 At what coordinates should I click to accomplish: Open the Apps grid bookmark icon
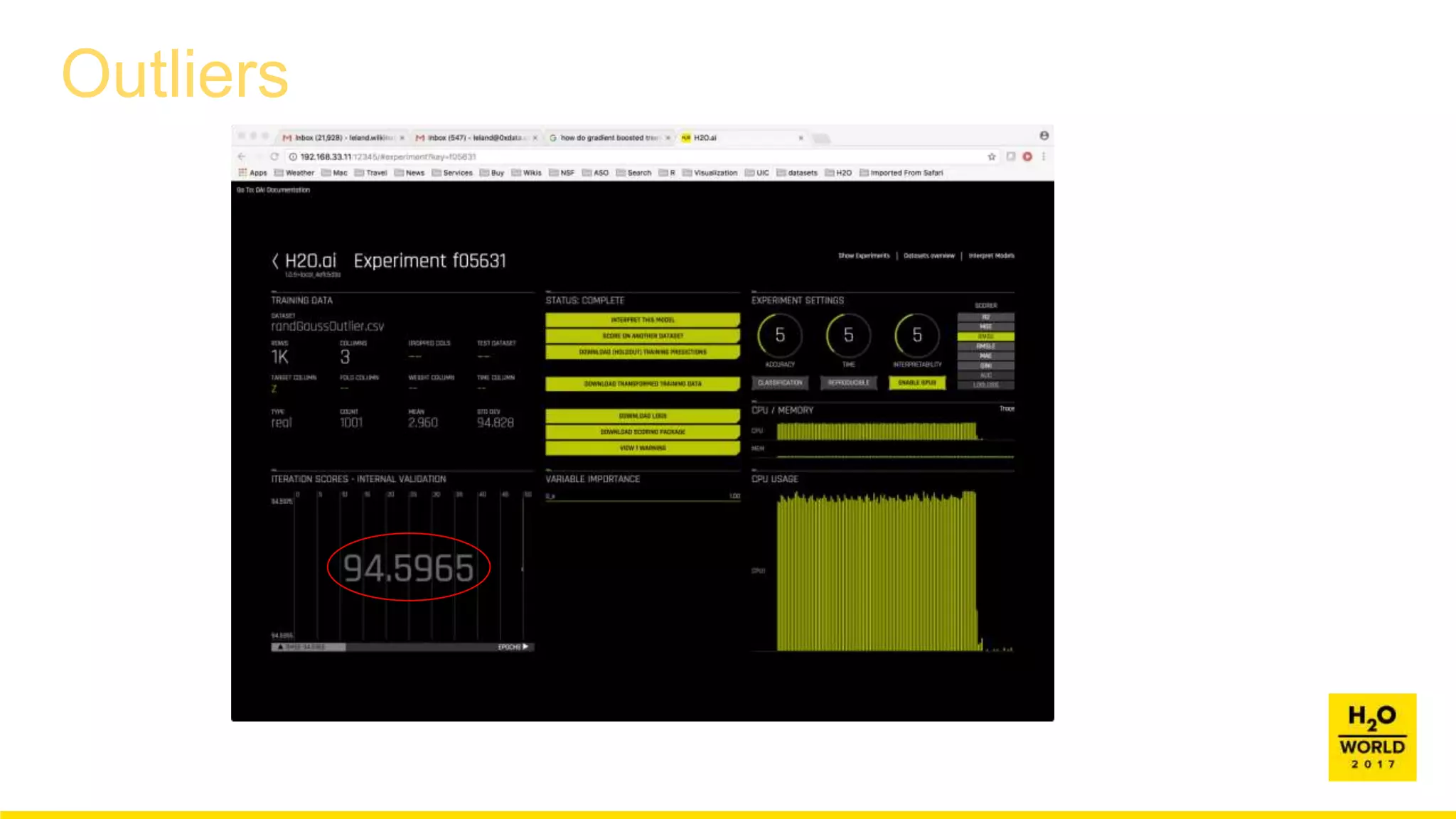[243, 173]
